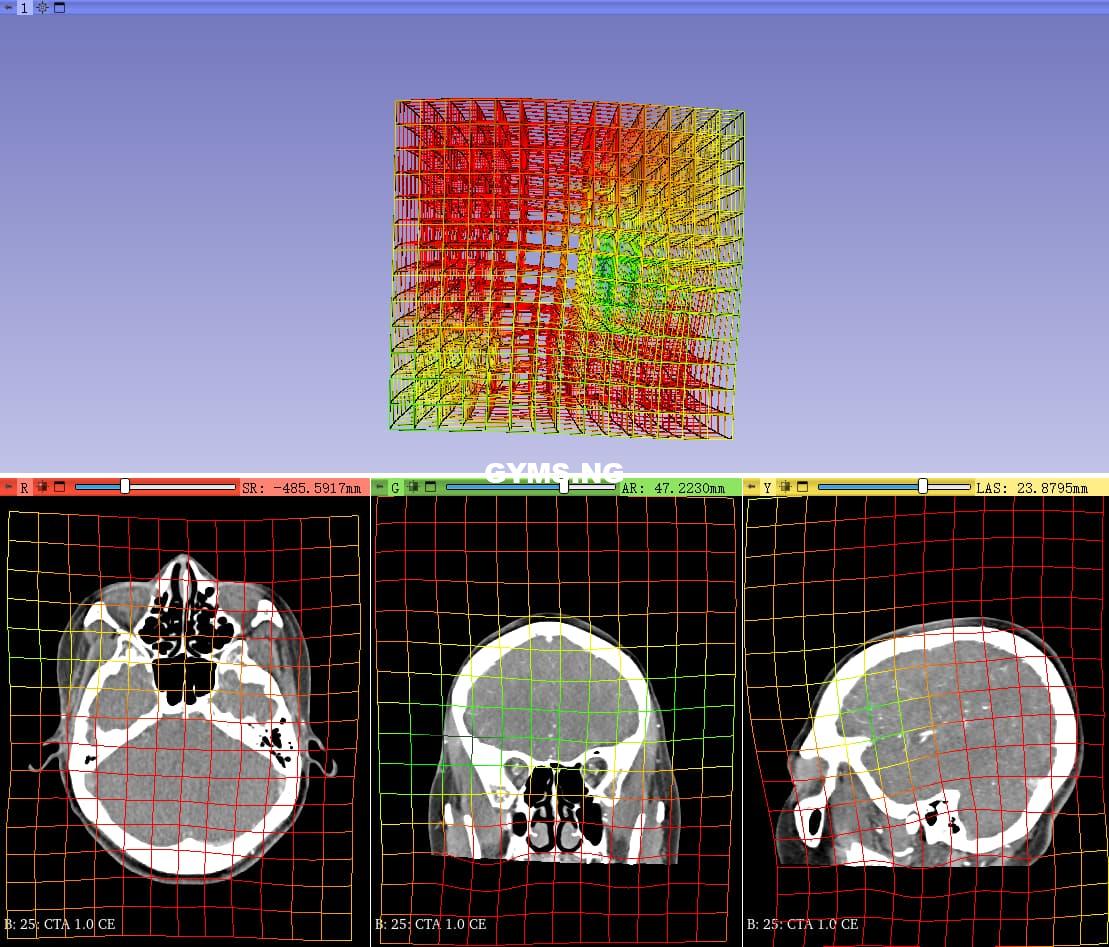Maximize the green slice view
This screenshot has width=1109, height=947.
(431, 487)
